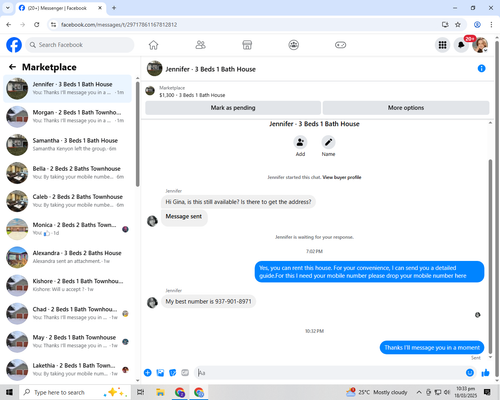Click Mark as pending button
Viewport: 500px width, 400px height.
(x=233, y=108)
